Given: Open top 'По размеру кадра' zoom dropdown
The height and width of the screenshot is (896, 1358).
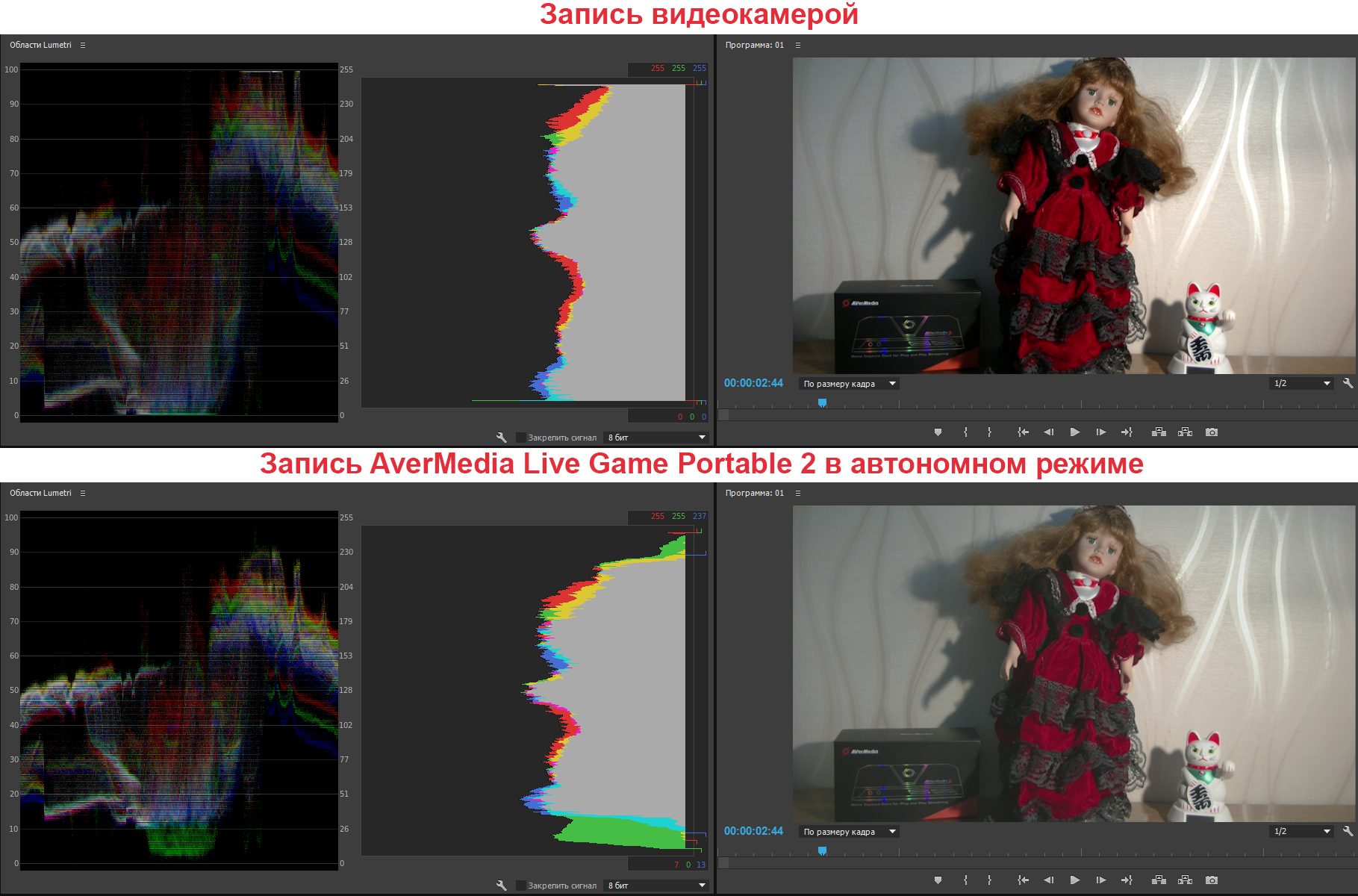Looking at the screenshot, I should coord(849,384).
